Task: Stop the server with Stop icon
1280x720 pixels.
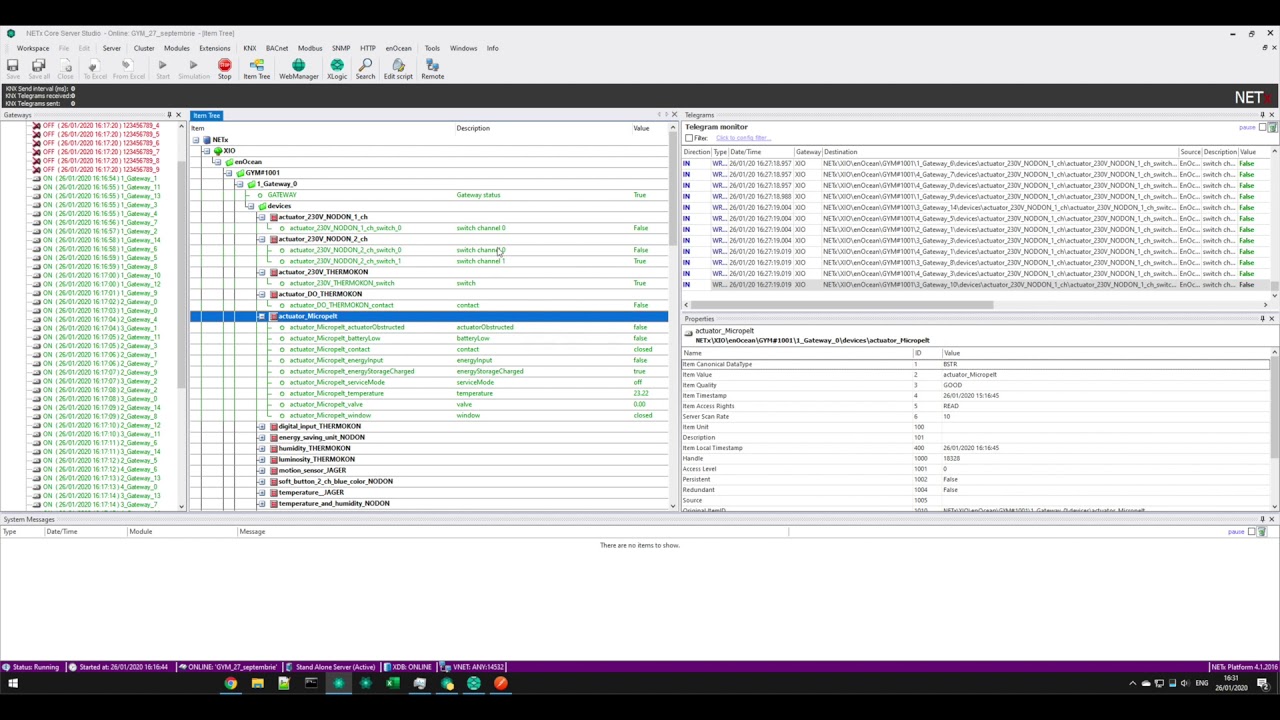Action: [x=224, y=68]
